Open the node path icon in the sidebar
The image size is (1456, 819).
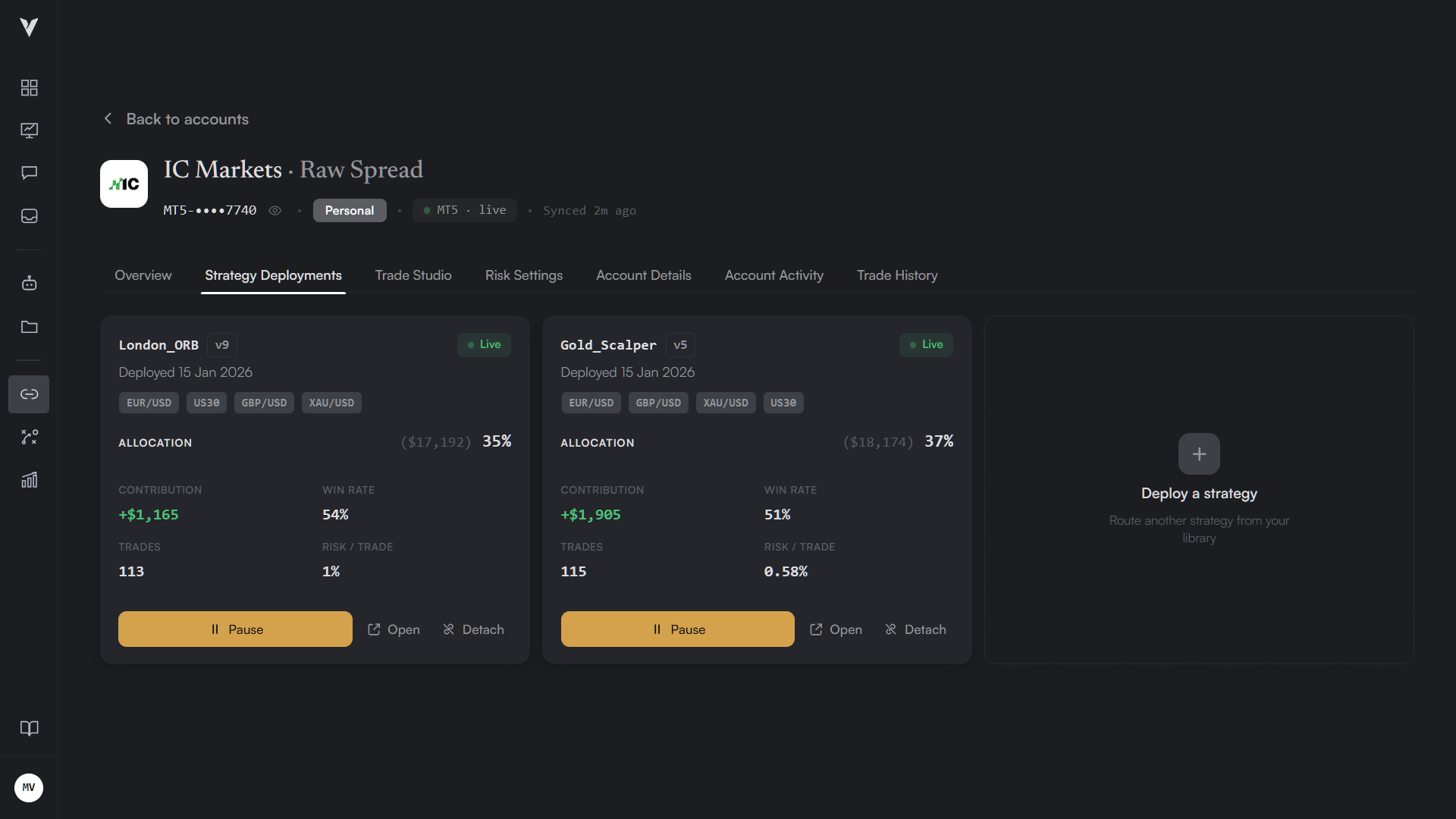pos(29,437)
